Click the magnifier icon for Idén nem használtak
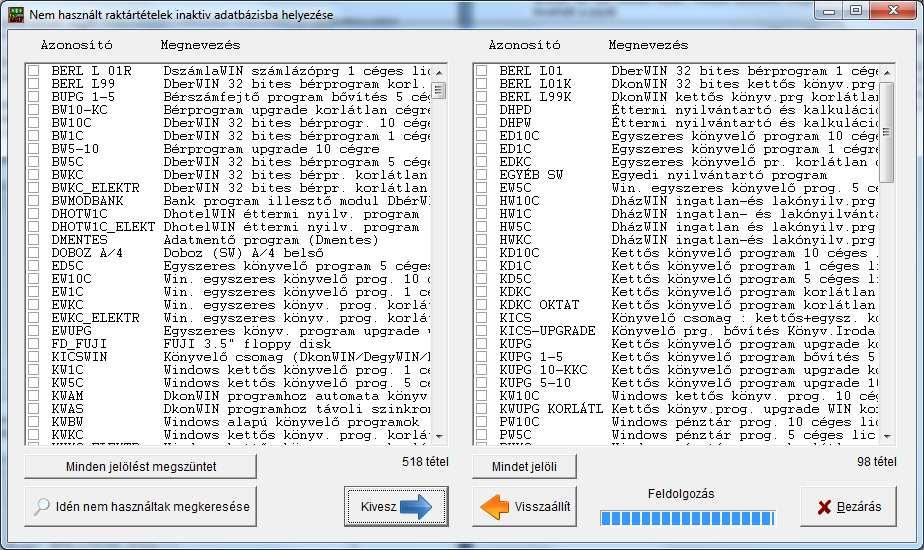Screen dimensions: 924x550 (x=41, y=506)
